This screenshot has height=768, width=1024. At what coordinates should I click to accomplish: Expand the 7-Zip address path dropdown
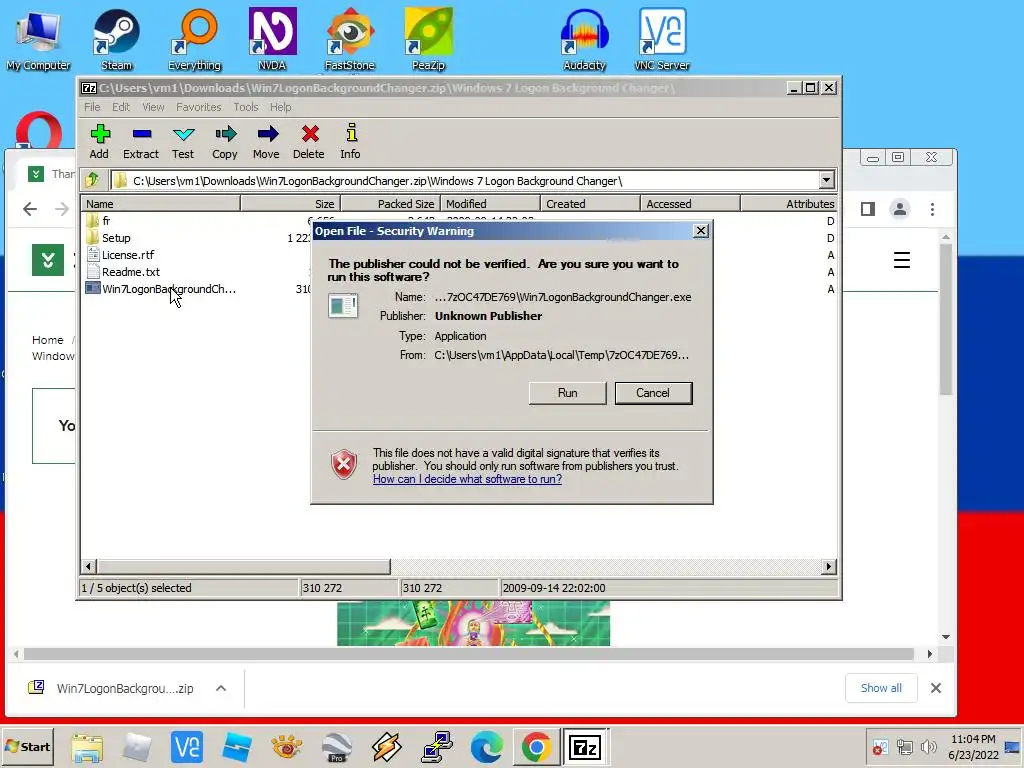coord(826,180)
